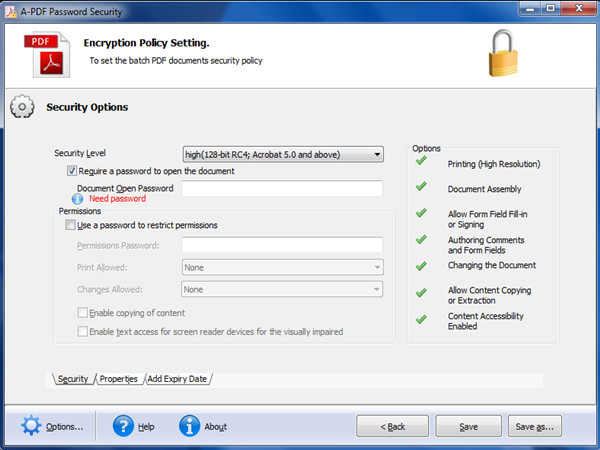Click green checkmark next to Allow Form Field Fill-in
Screen dimensions: 600x450
click(x=421, y=213)
